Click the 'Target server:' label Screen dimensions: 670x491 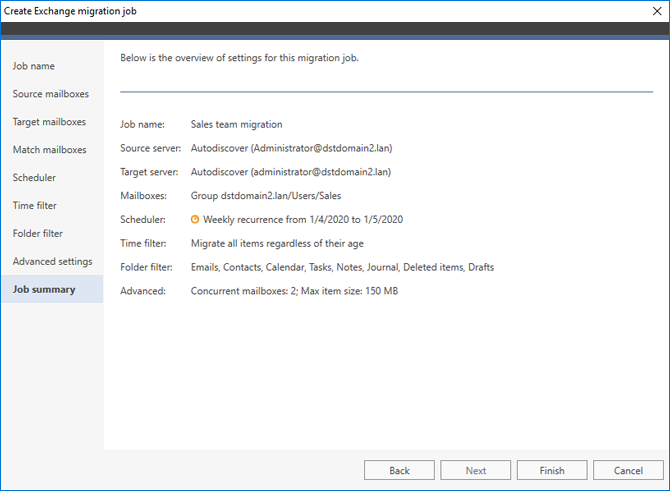[149, 172]
